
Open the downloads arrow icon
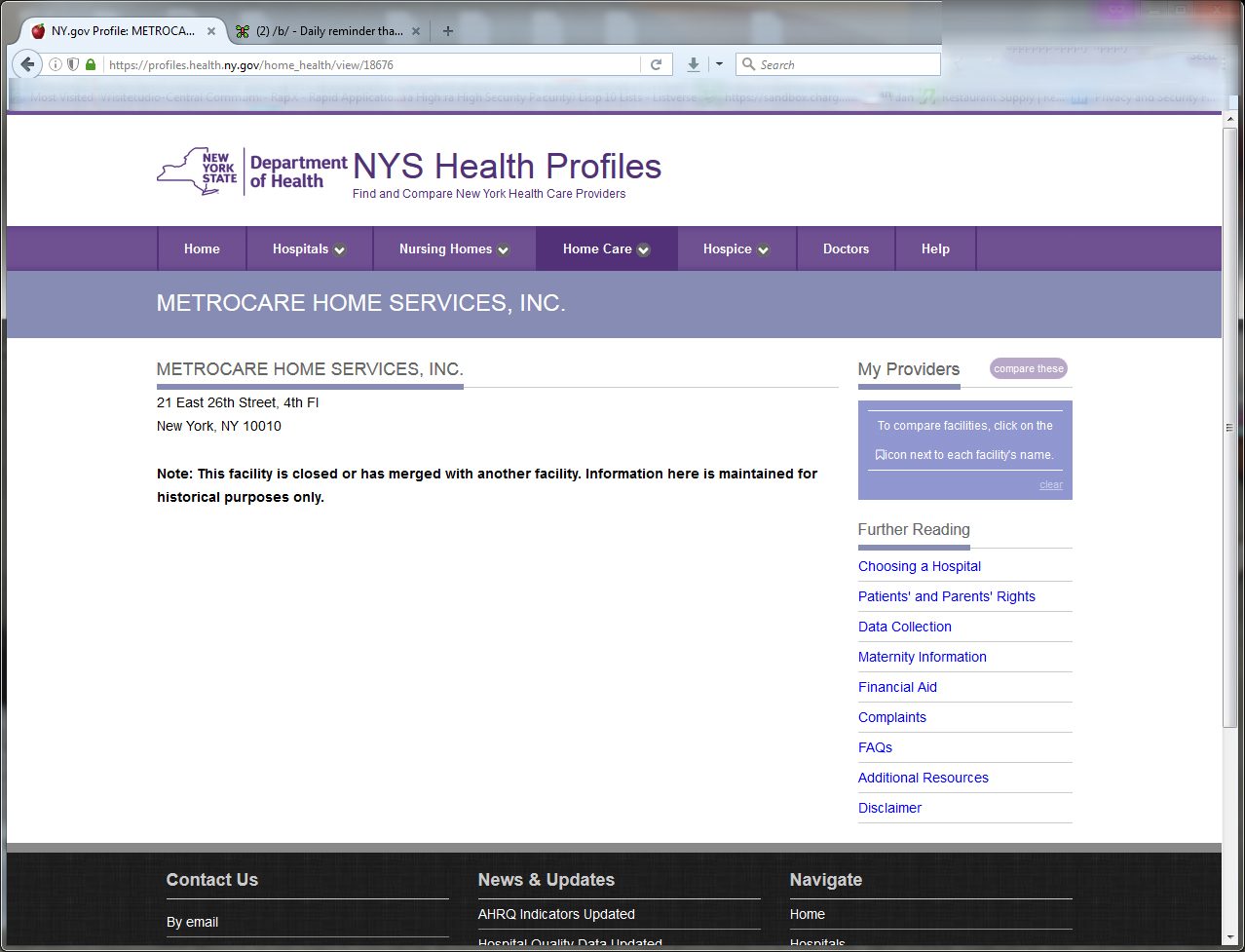[x=694, y=64]
